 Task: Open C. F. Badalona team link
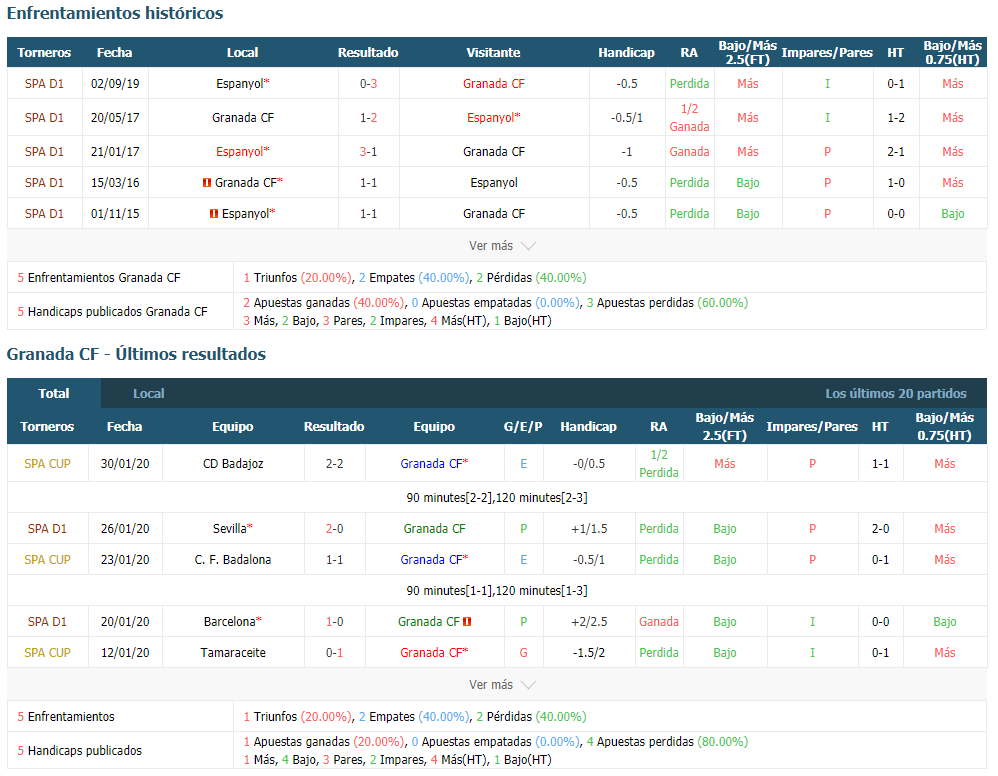[x=233, y=560]
